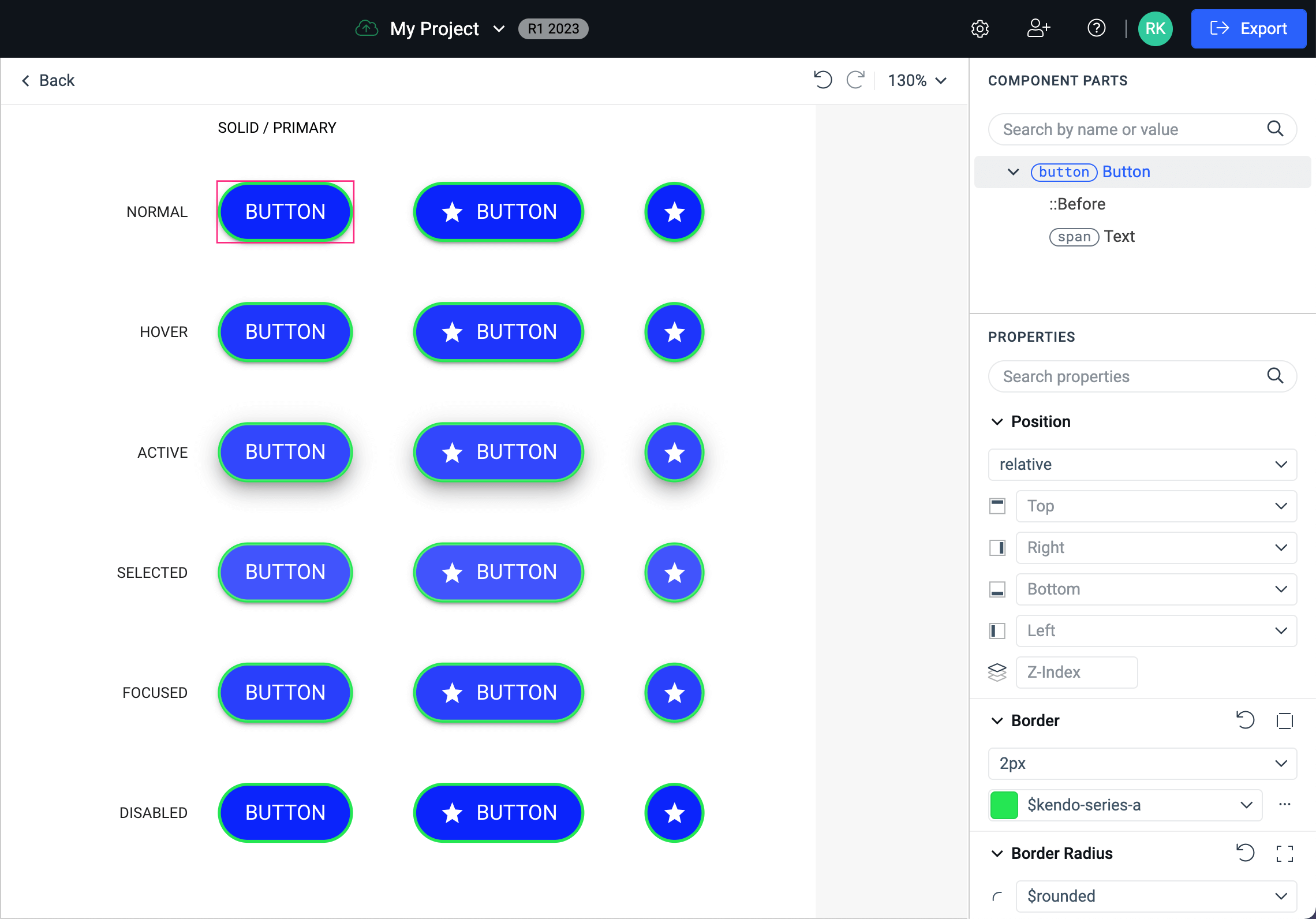Click the add user icon in top bar

pyautogui.click(x=1037, y=28)
